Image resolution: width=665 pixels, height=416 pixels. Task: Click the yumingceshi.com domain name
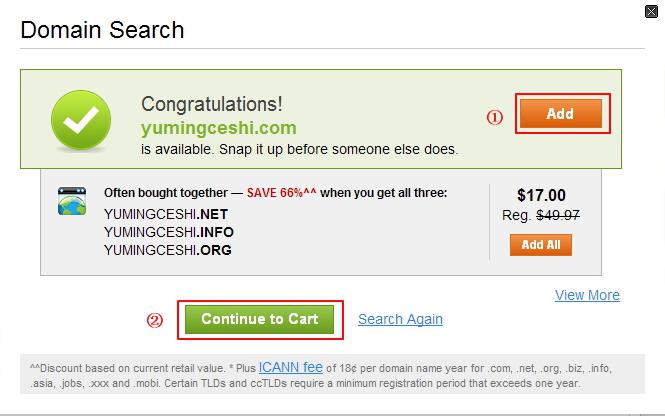coord(219,127)
